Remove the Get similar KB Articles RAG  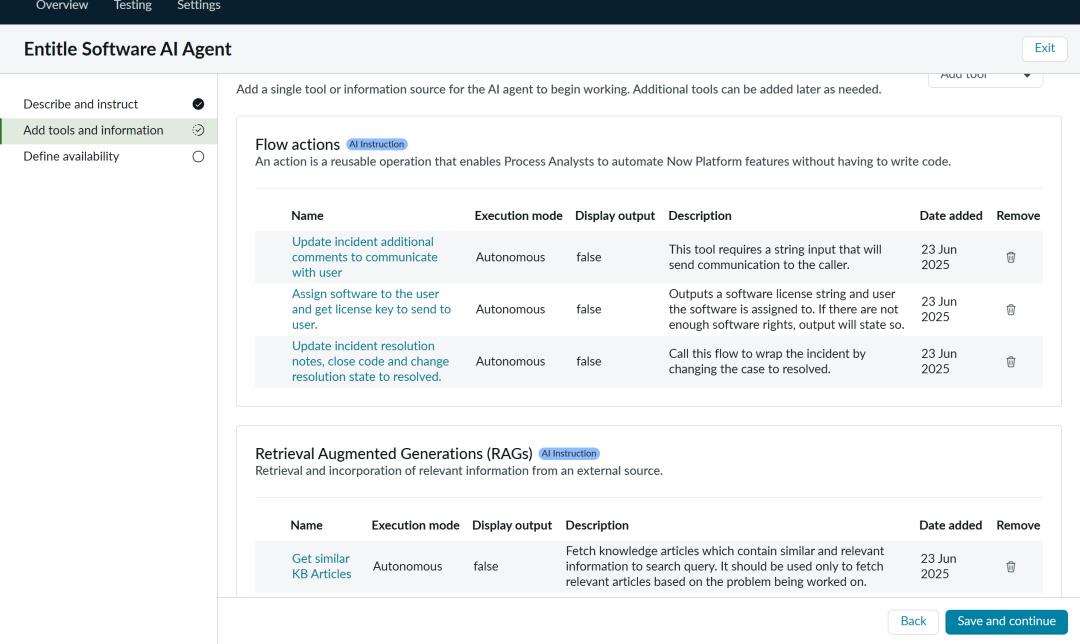point(1010,566)
